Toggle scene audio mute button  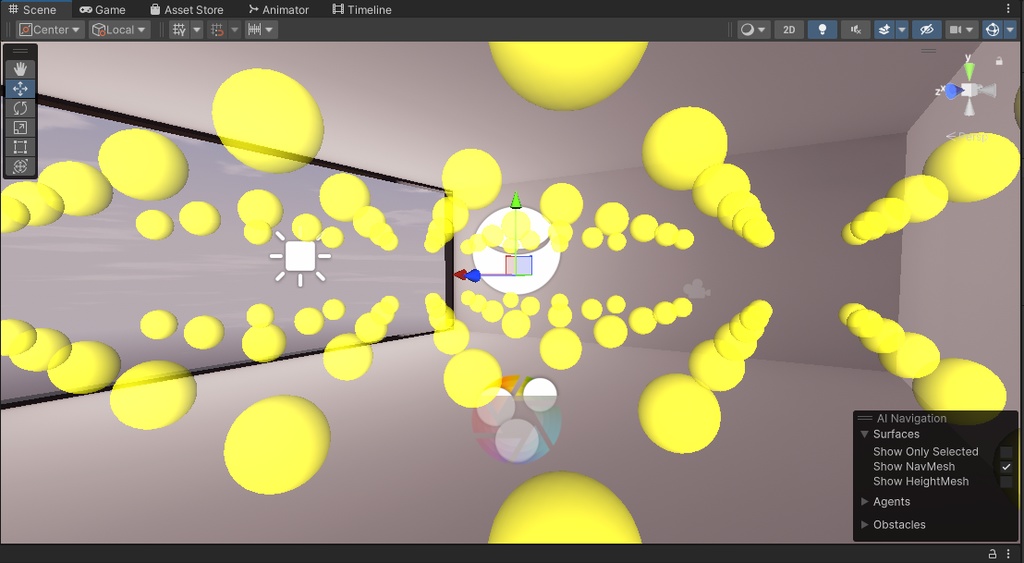[x=856, y=30]
